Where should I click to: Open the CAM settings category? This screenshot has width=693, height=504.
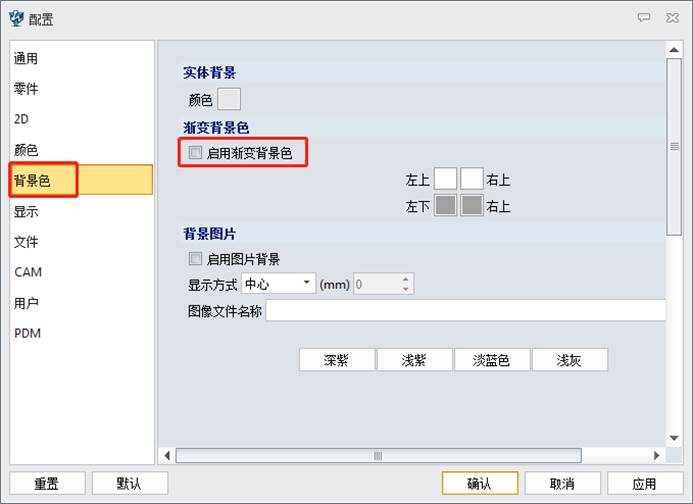(x=28, y=272)
